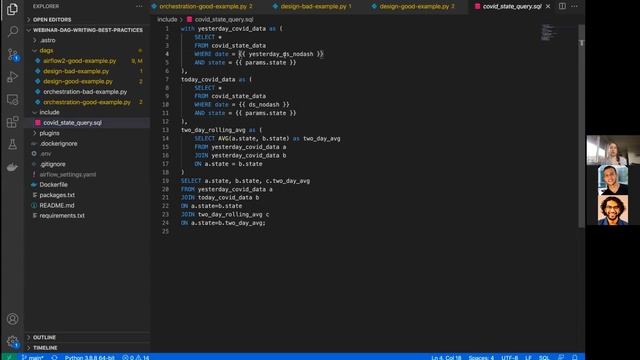Select covid_state_query.sql in Explorer
640x360 pixels.
click(x=72, y=122)
